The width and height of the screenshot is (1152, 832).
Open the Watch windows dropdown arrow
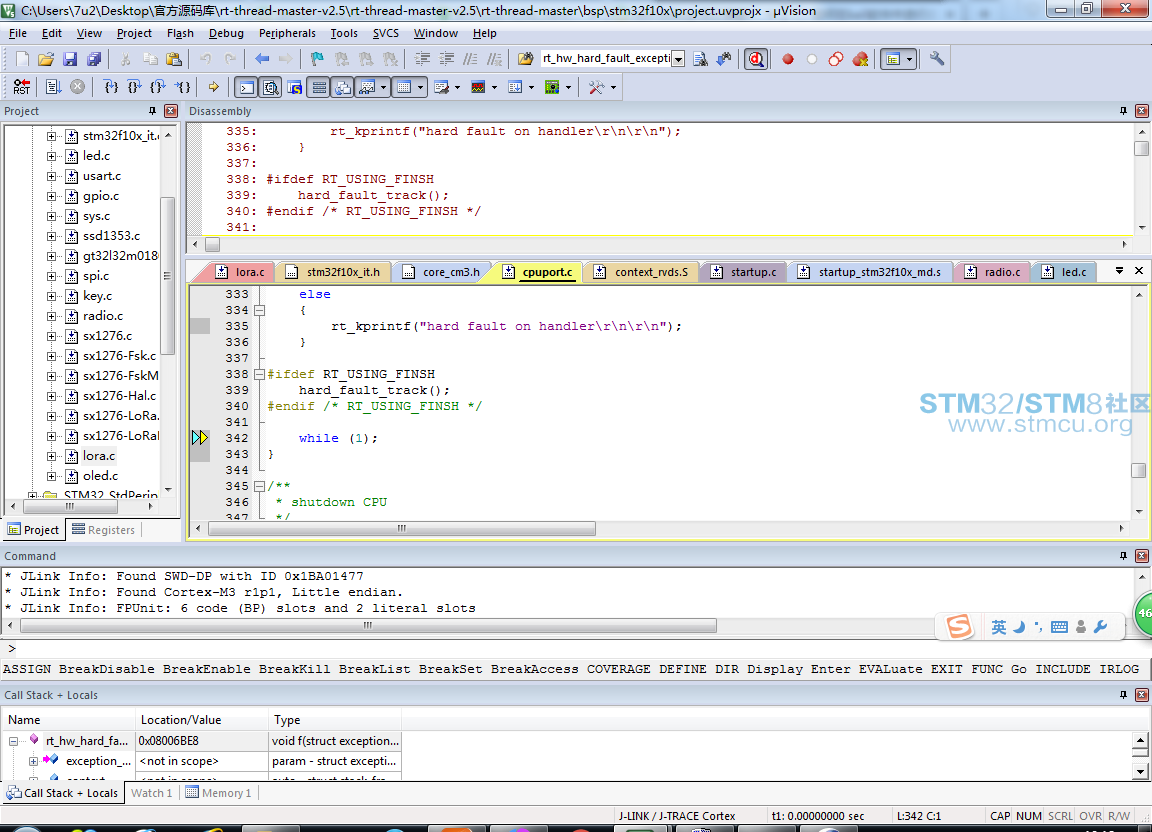[384, 87]
